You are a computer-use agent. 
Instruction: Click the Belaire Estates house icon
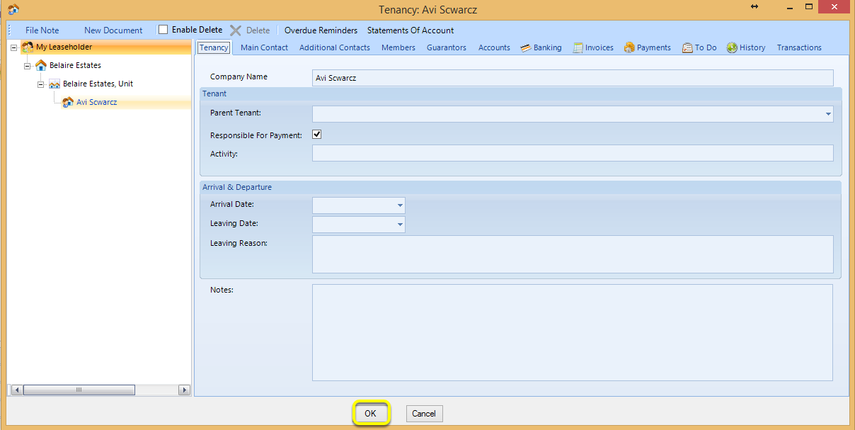[x=41, y=65]
